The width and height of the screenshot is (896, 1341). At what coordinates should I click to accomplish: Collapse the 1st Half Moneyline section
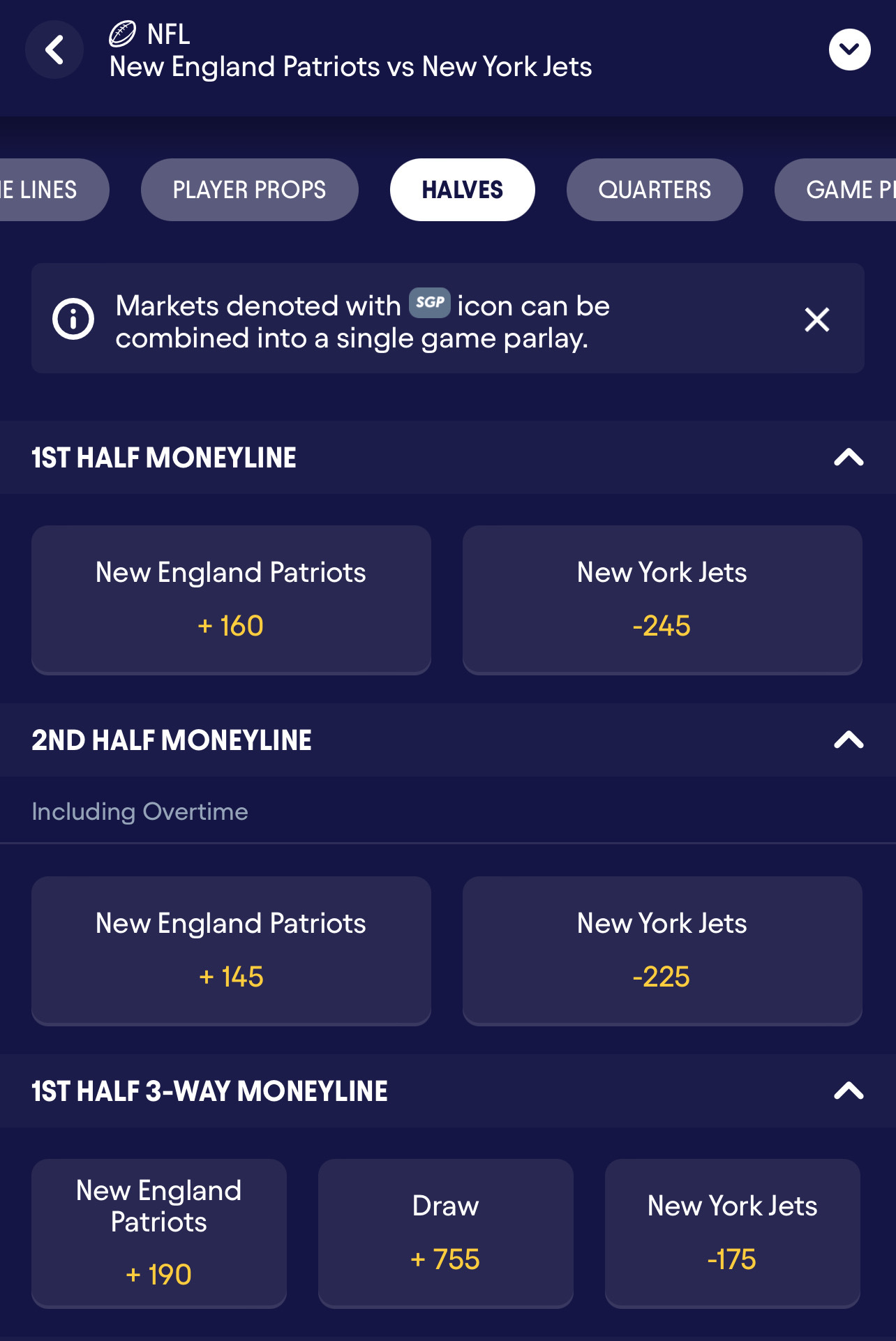tap(849, 458)
